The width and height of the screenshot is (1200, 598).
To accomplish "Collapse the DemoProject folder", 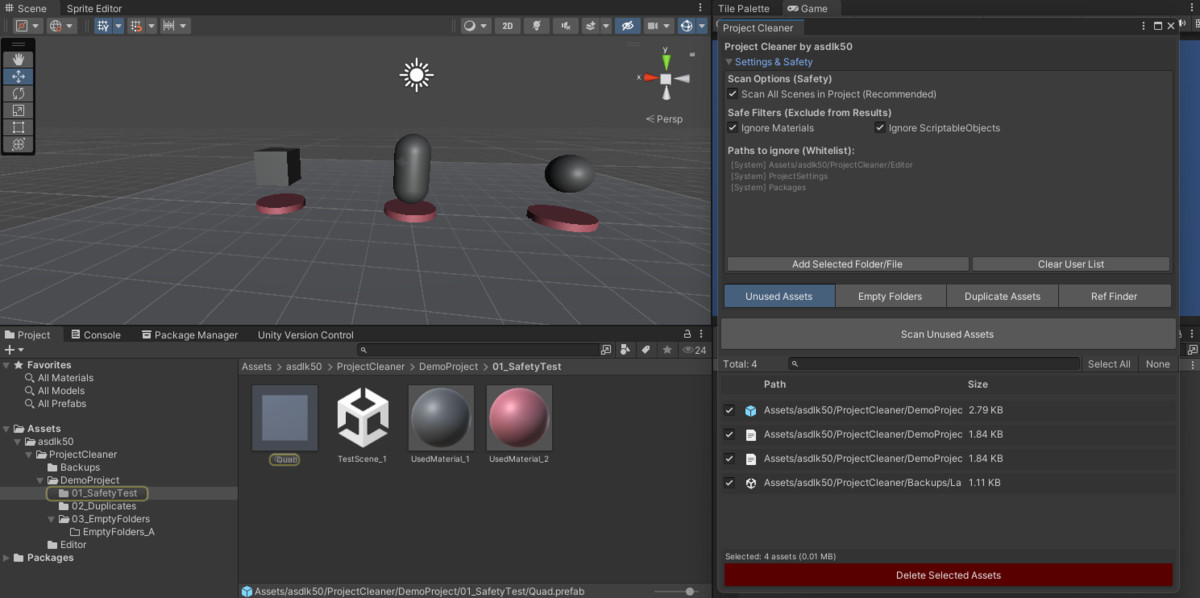I will point(42,480).
